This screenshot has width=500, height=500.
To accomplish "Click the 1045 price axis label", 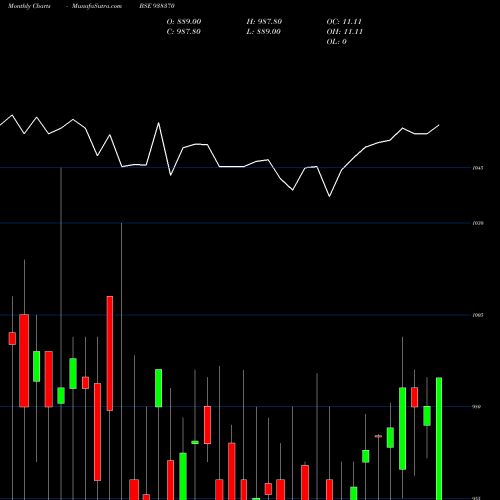I will (x=478, y=168).
